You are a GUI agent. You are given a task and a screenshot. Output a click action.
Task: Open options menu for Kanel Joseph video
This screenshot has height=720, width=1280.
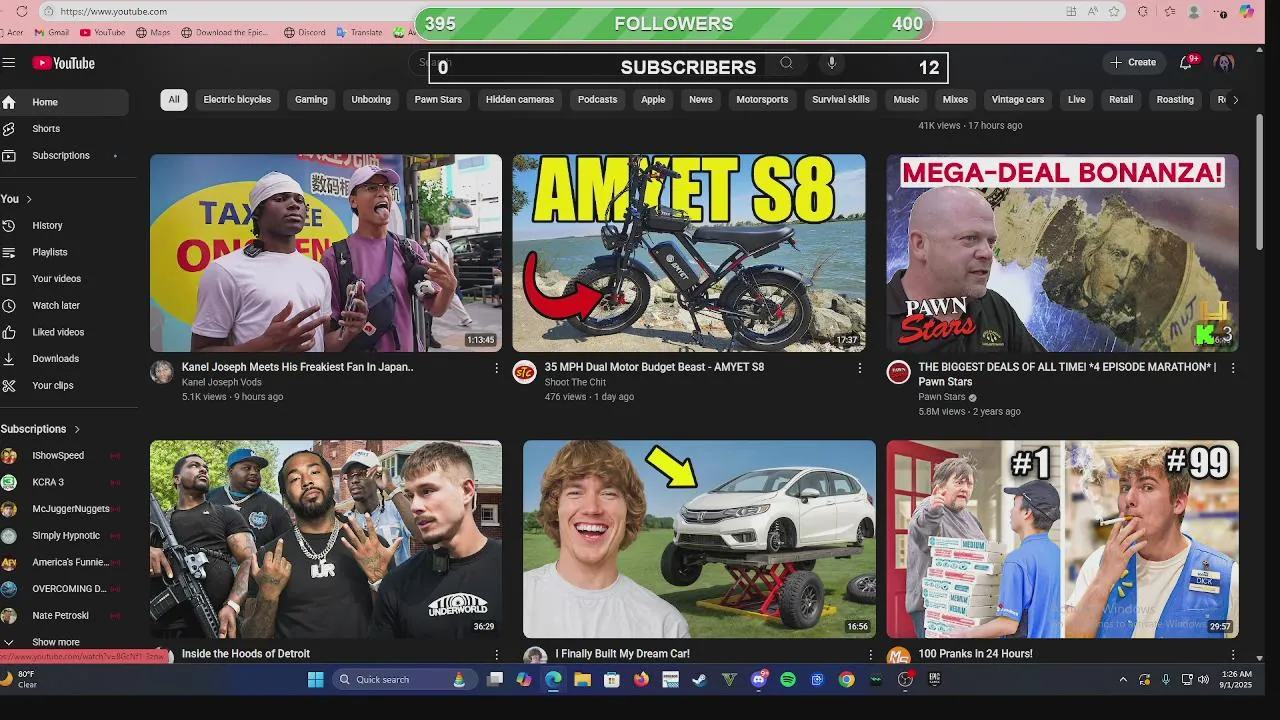pos(496,368)
